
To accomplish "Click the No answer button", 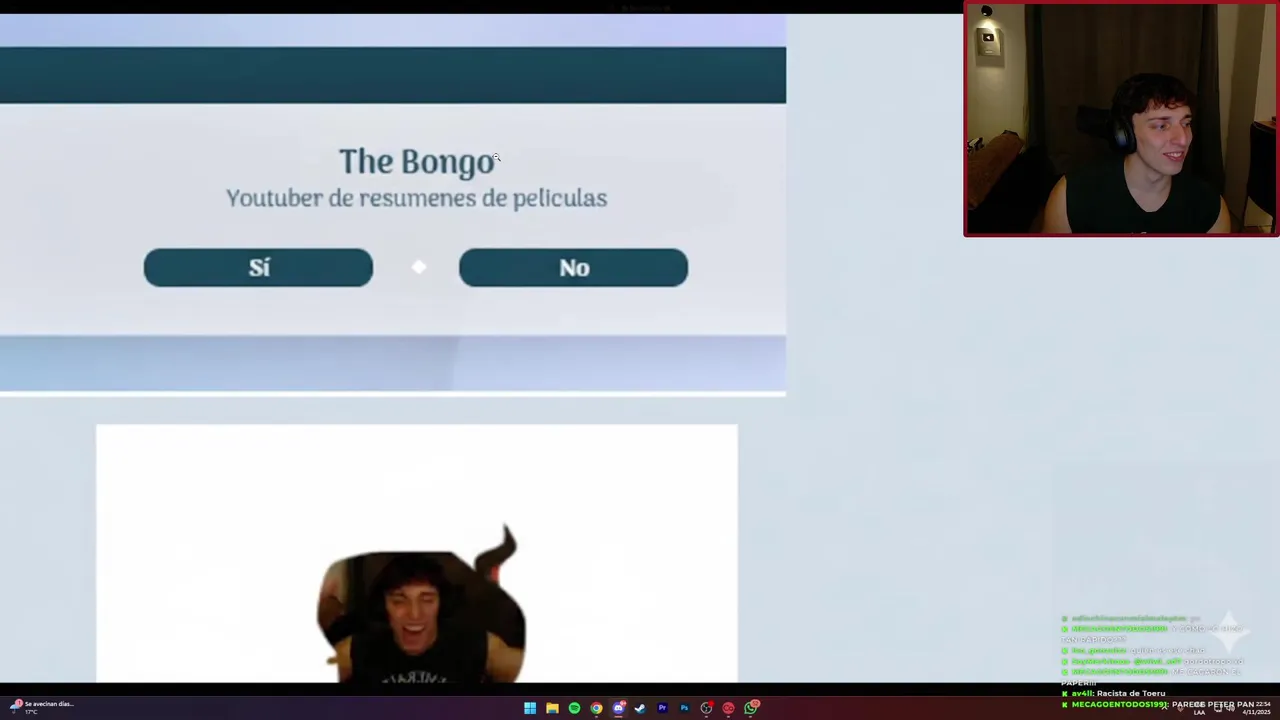I will click(x=573, y=268).
